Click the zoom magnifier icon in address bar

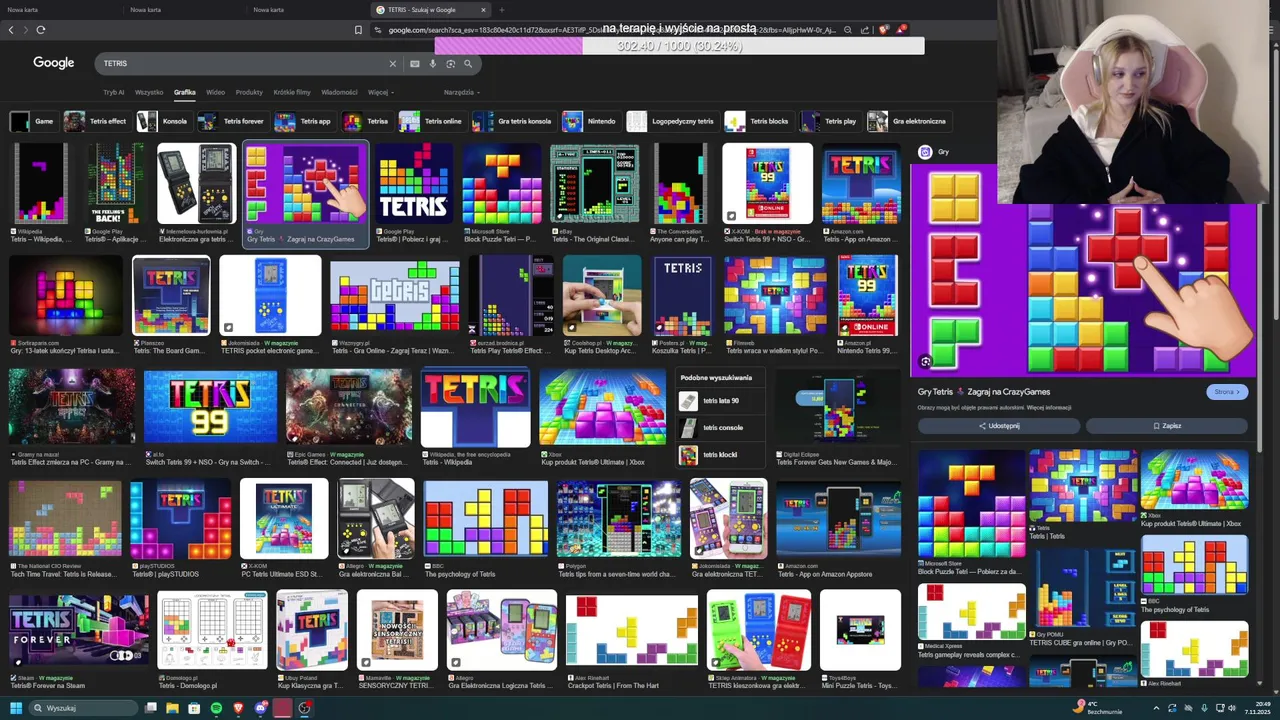tap(848, 30)
